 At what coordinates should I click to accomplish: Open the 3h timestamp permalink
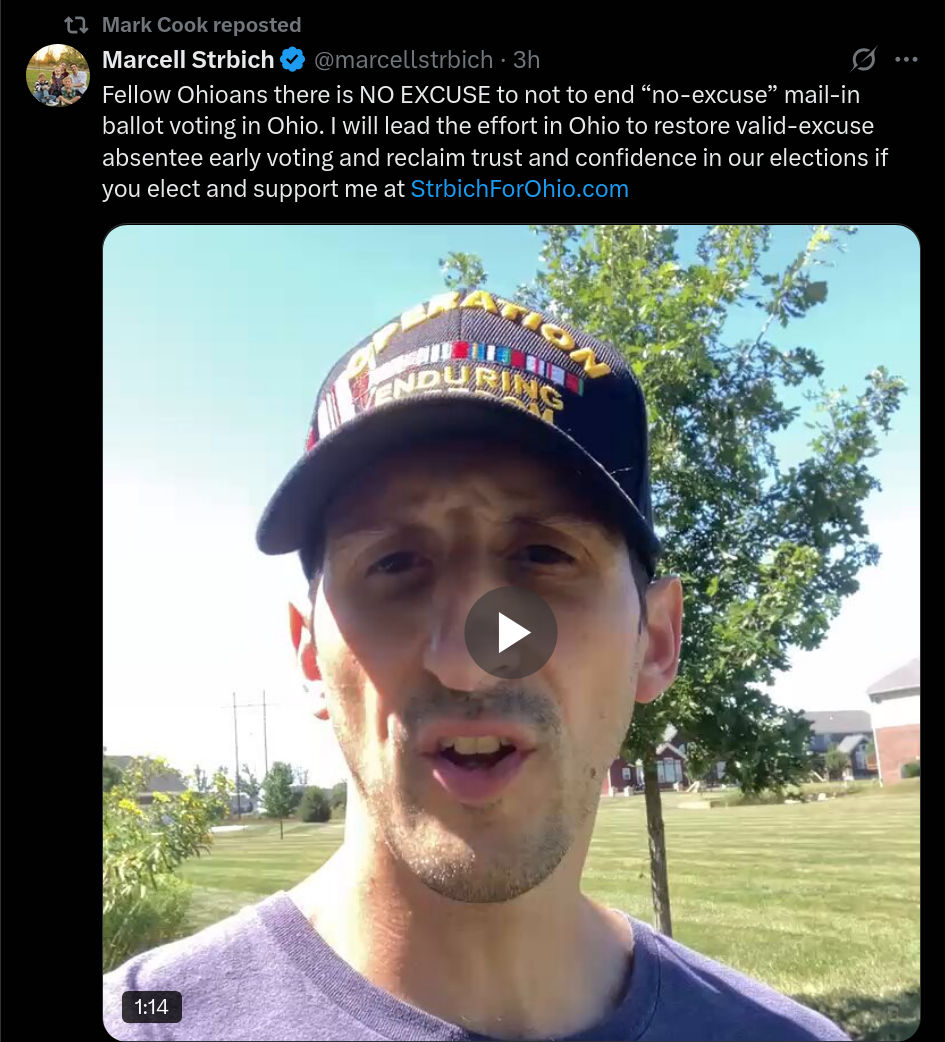(526, 60)
